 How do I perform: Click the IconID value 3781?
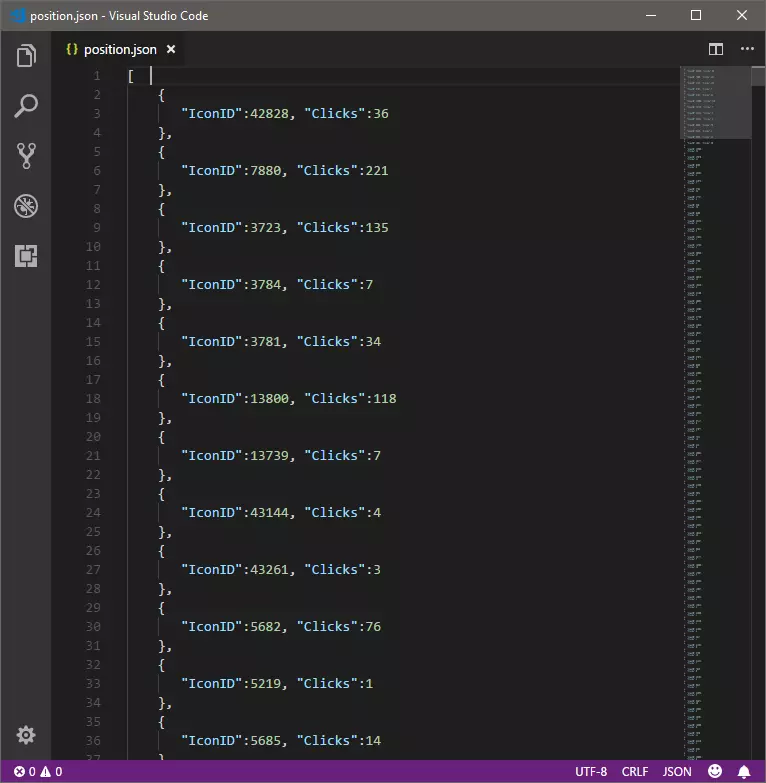tap(266, 342)
